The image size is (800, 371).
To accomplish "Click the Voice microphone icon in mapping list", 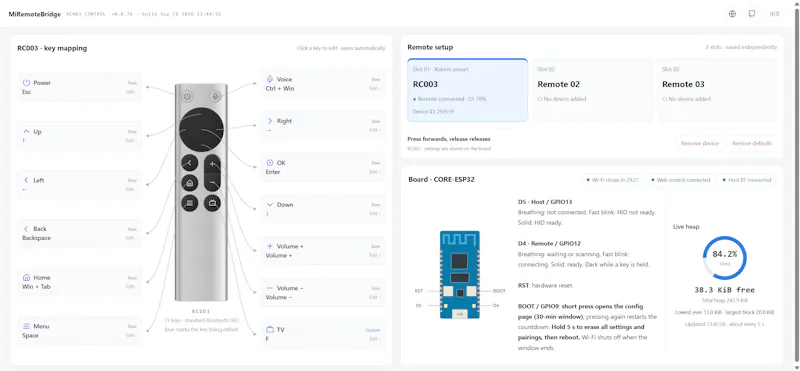I will (270, 79).
